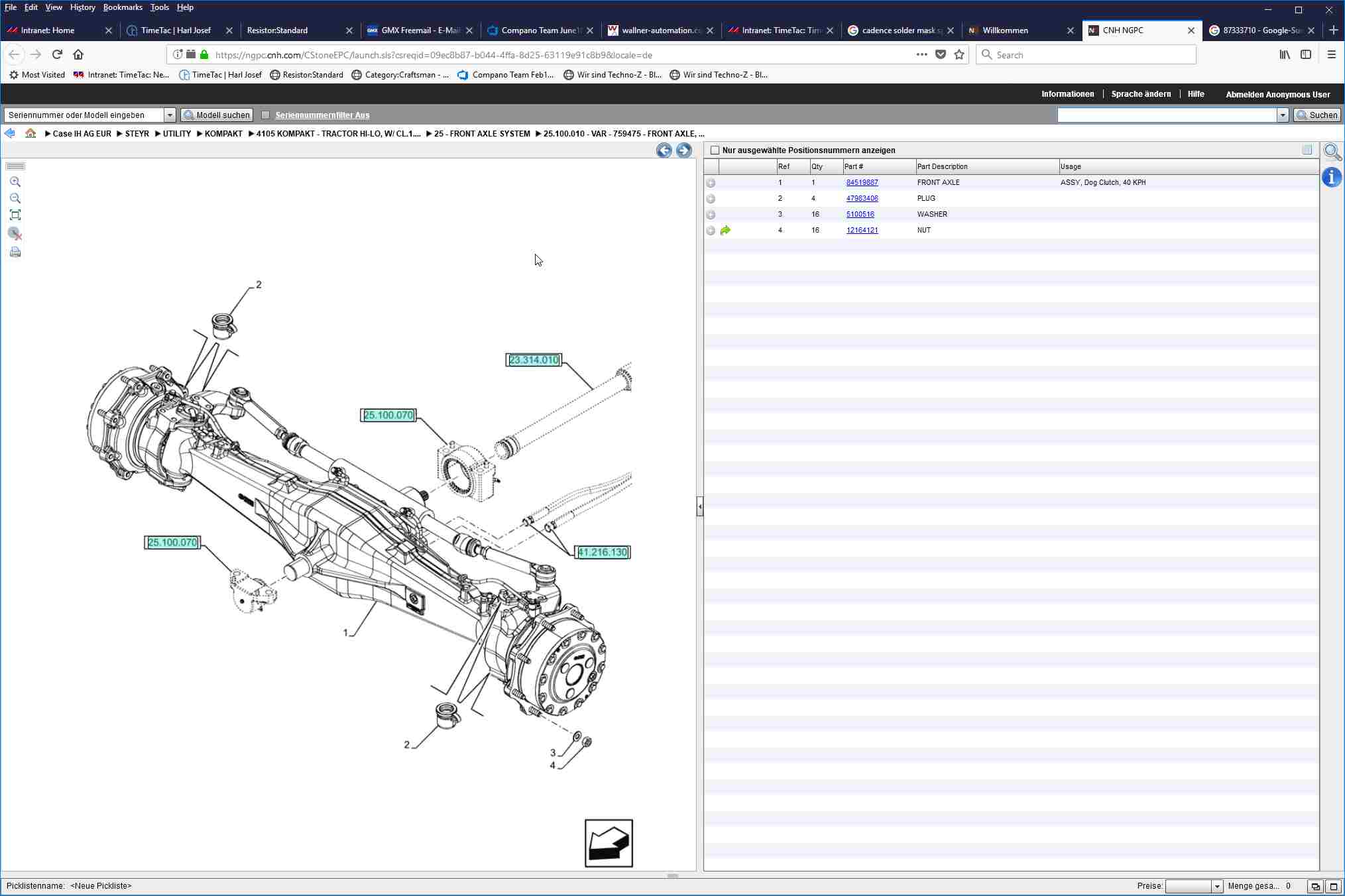Open the Seriennummer oder Modell dropdown arrow
Screen dimensions: 1345x896
(x=170, y=115)
